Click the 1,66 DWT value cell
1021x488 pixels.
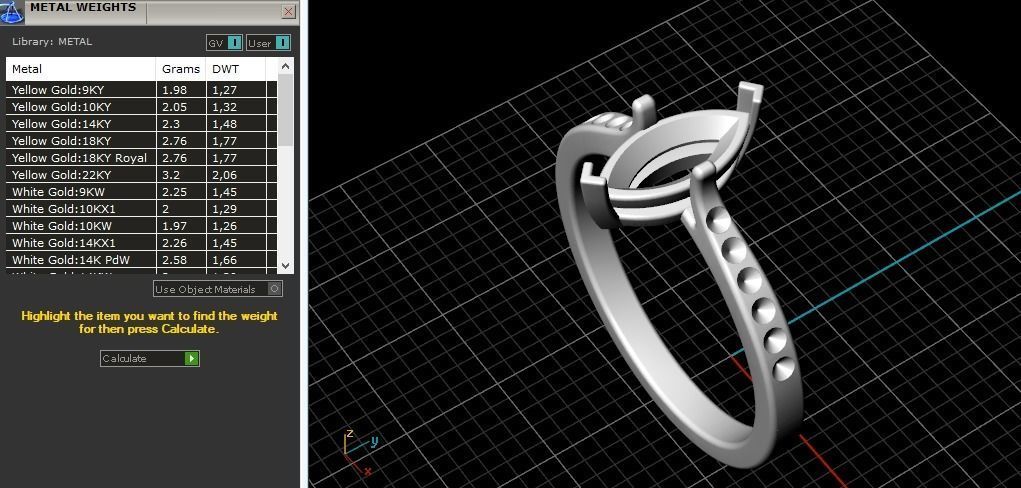(x=236, y=259)
